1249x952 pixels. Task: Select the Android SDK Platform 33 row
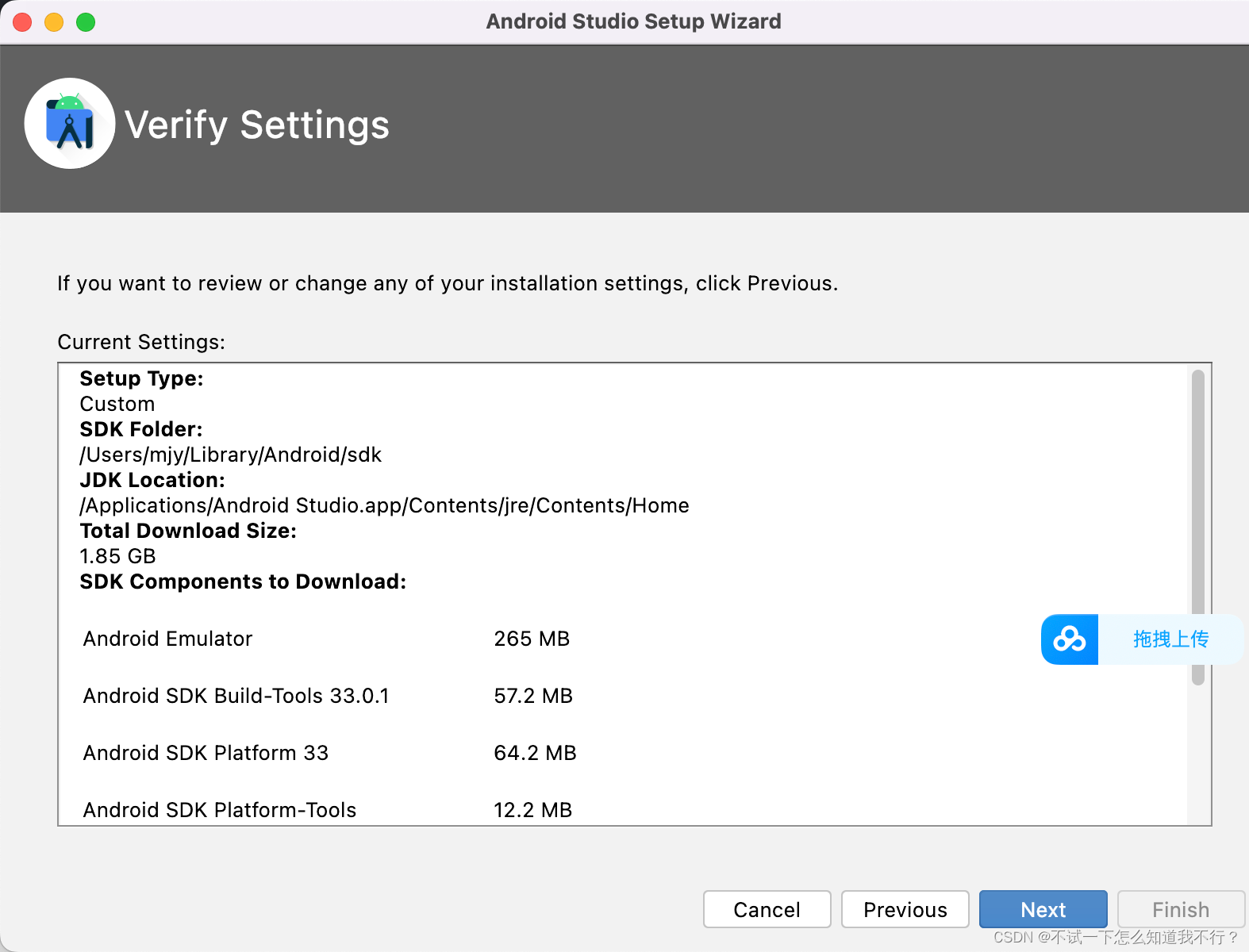coord(329,753)
